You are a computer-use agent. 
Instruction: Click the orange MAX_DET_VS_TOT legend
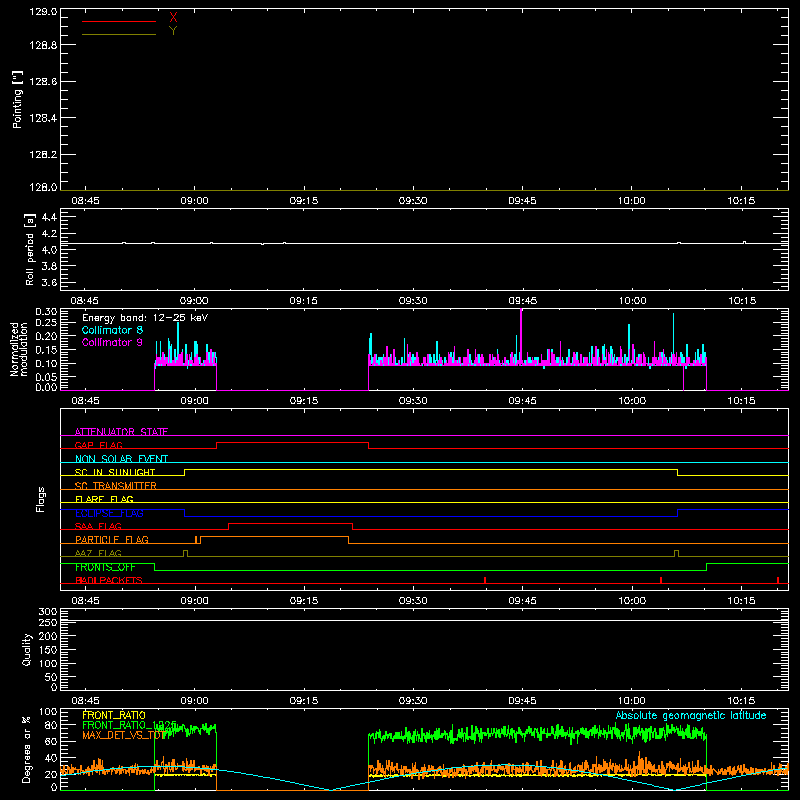[x=123, y=735]
